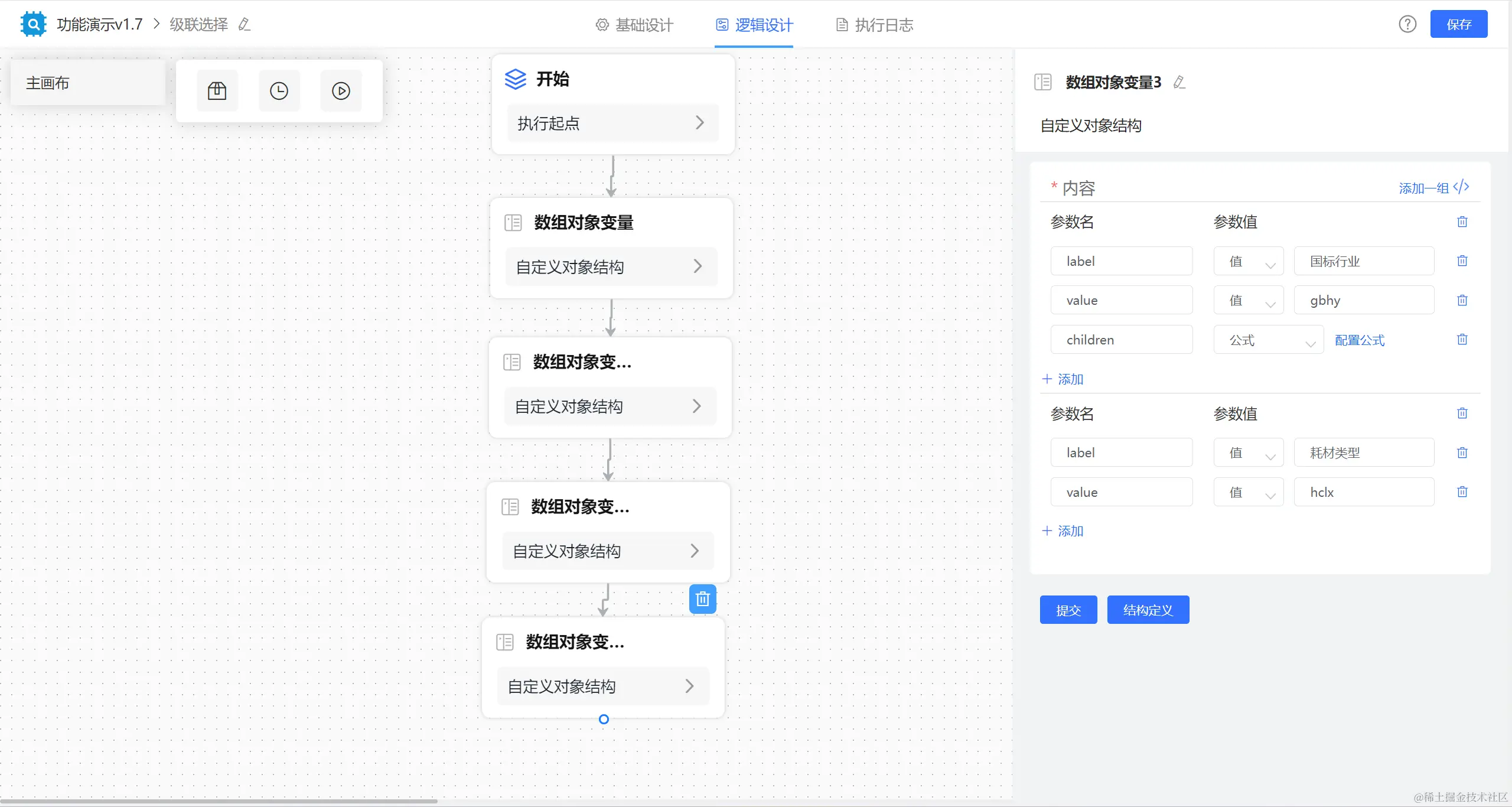Viewport: 1512px width, 807px height.
Task: Click the gbhy value input field
Action: point(1363,301)
